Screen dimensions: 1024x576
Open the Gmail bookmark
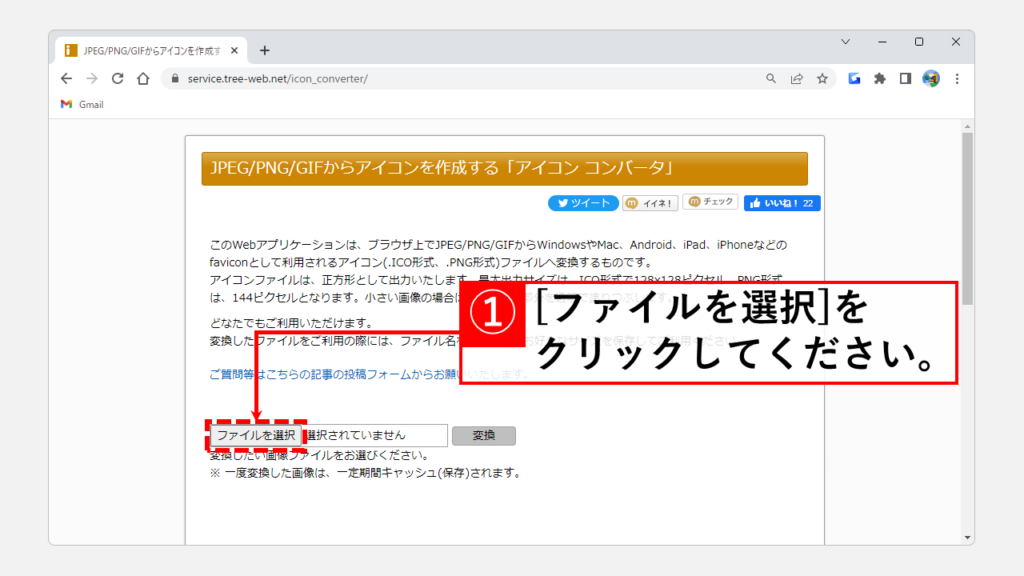coord(82,104)
